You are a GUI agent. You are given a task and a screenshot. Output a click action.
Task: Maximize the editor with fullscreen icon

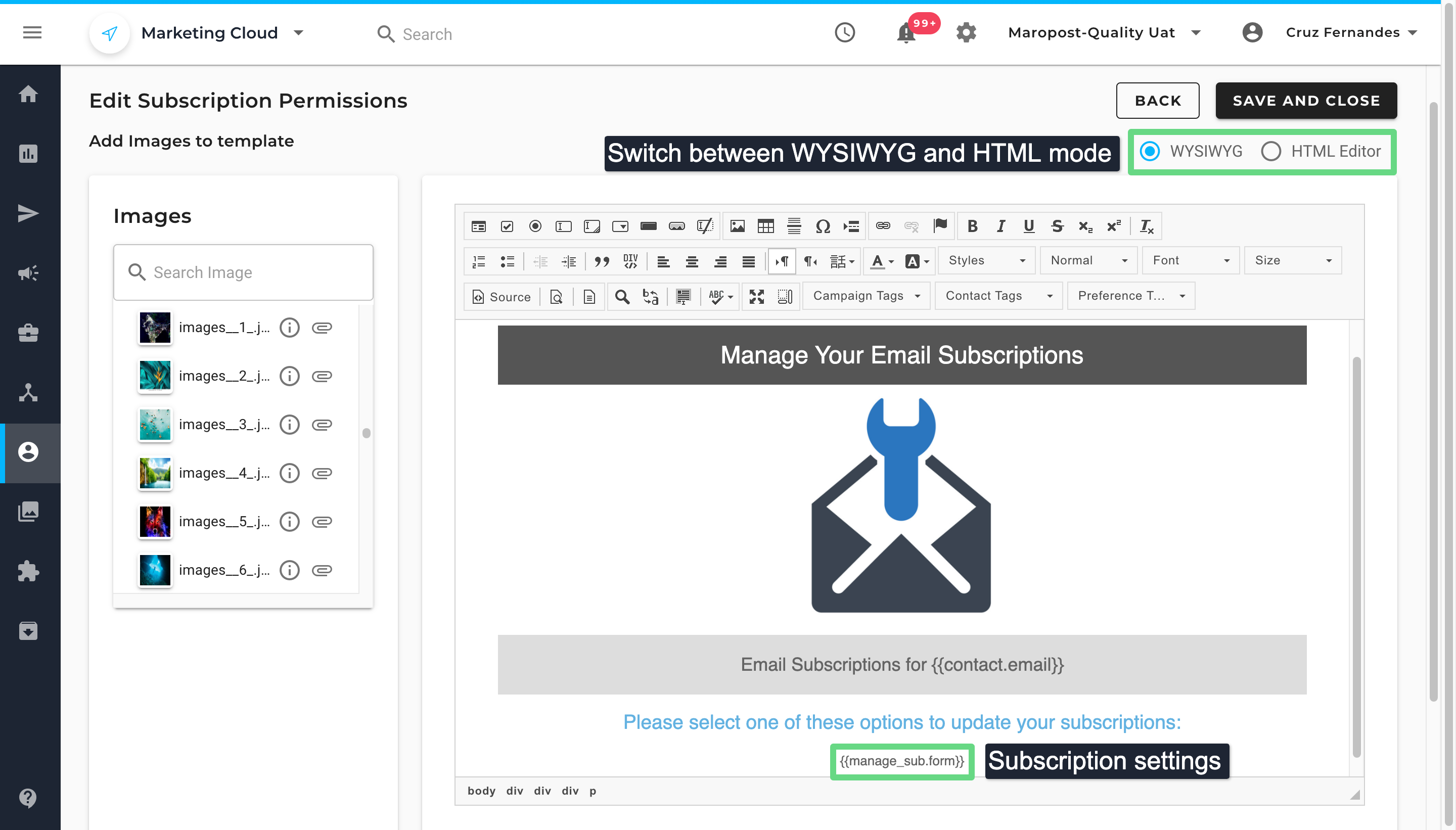tap(756, 296)
